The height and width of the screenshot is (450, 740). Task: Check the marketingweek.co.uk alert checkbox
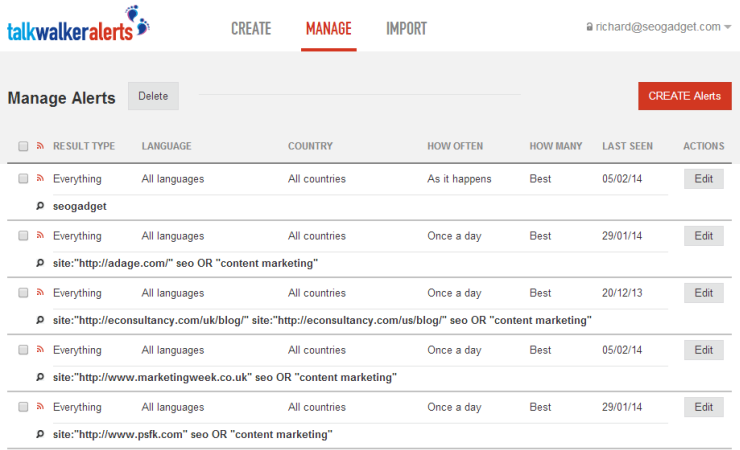[23, 350]
